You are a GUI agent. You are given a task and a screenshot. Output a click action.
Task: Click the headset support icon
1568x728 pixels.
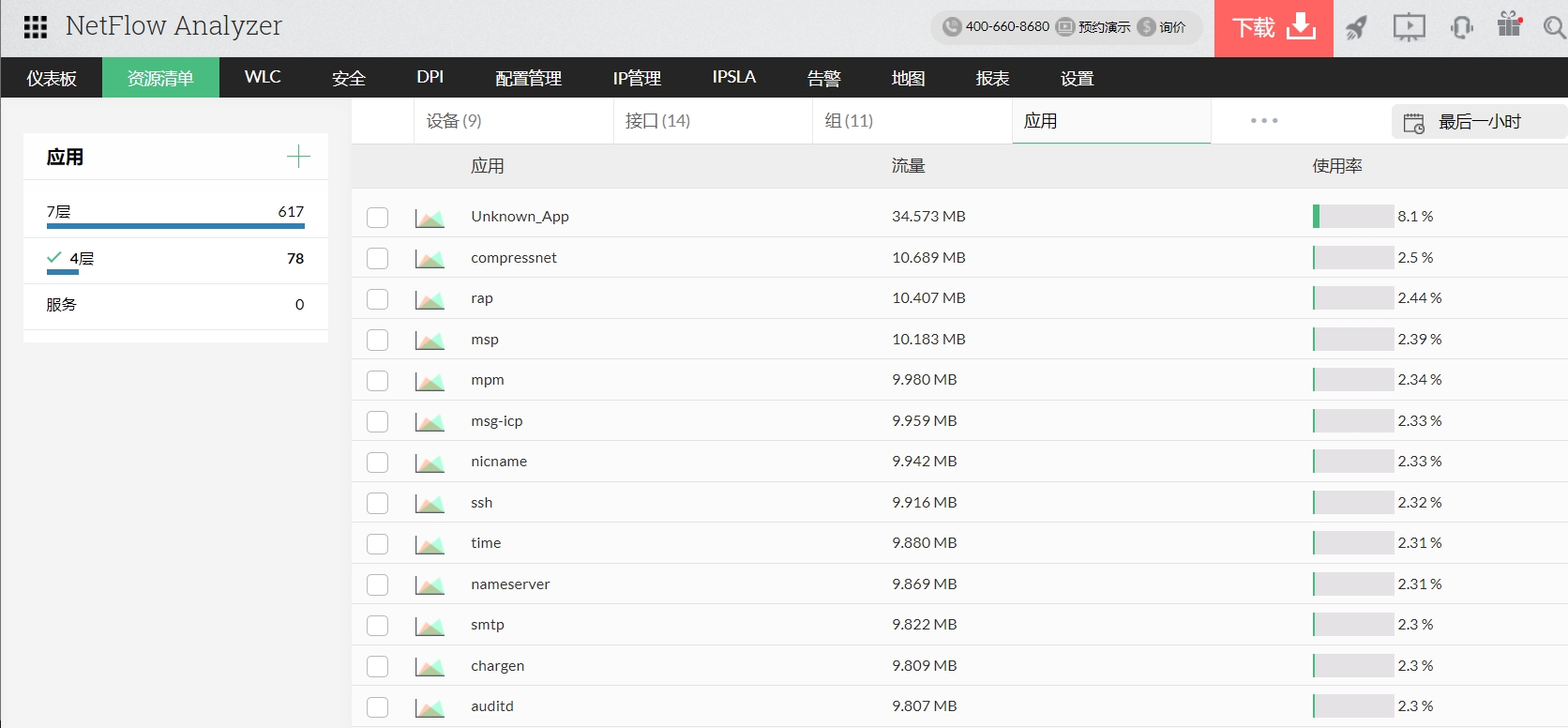pos(1461,27)
